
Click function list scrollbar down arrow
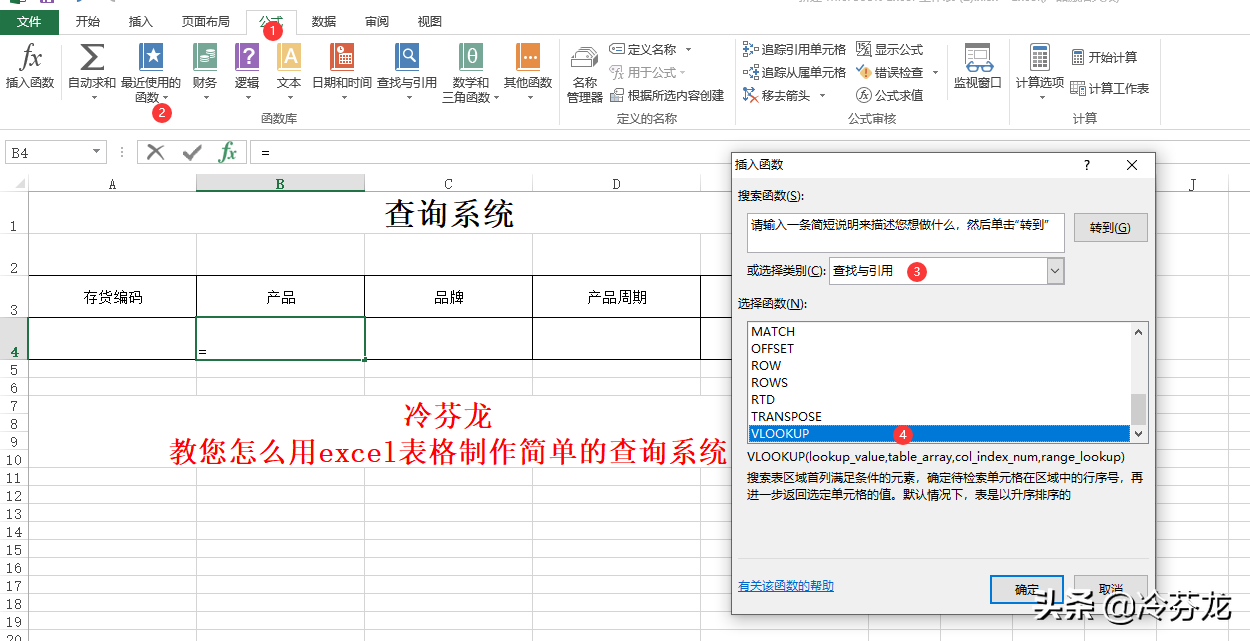pyautogui.click(x=1138, y=433)
